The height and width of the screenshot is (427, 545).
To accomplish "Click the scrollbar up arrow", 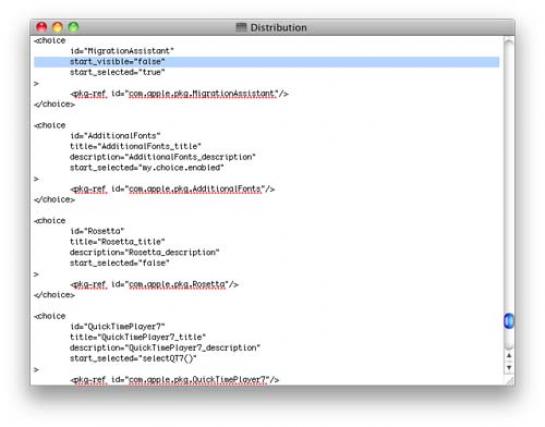I will (509, 355).
